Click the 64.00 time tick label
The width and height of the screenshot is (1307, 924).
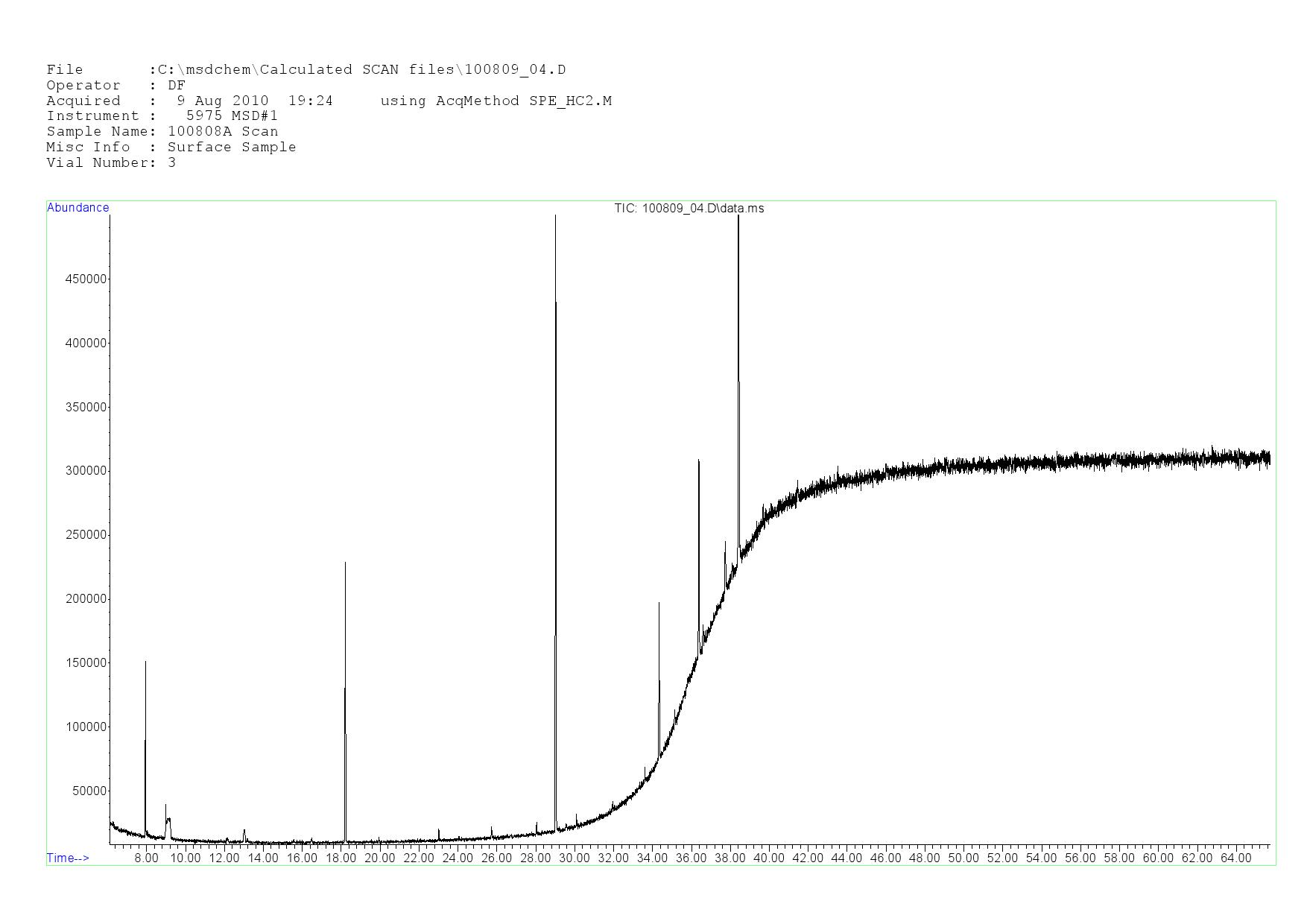[x=1235, y=858]
